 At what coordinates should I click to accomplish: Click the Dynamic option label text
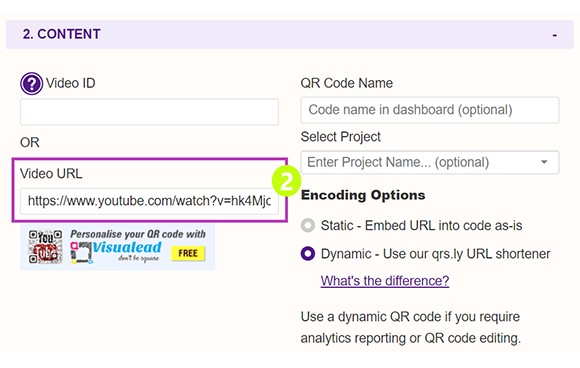click(435, 254)
